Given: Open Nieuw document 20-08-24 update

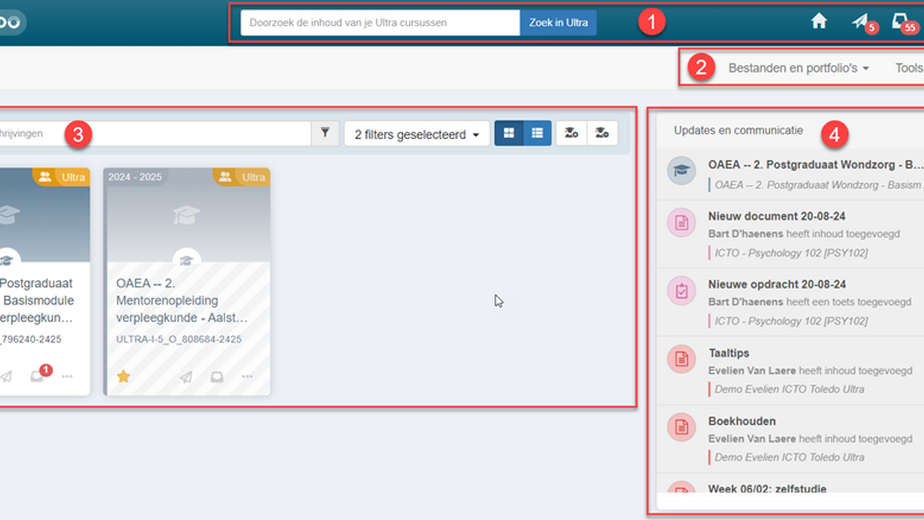Looking at the screenshot, I should [777, 216].
